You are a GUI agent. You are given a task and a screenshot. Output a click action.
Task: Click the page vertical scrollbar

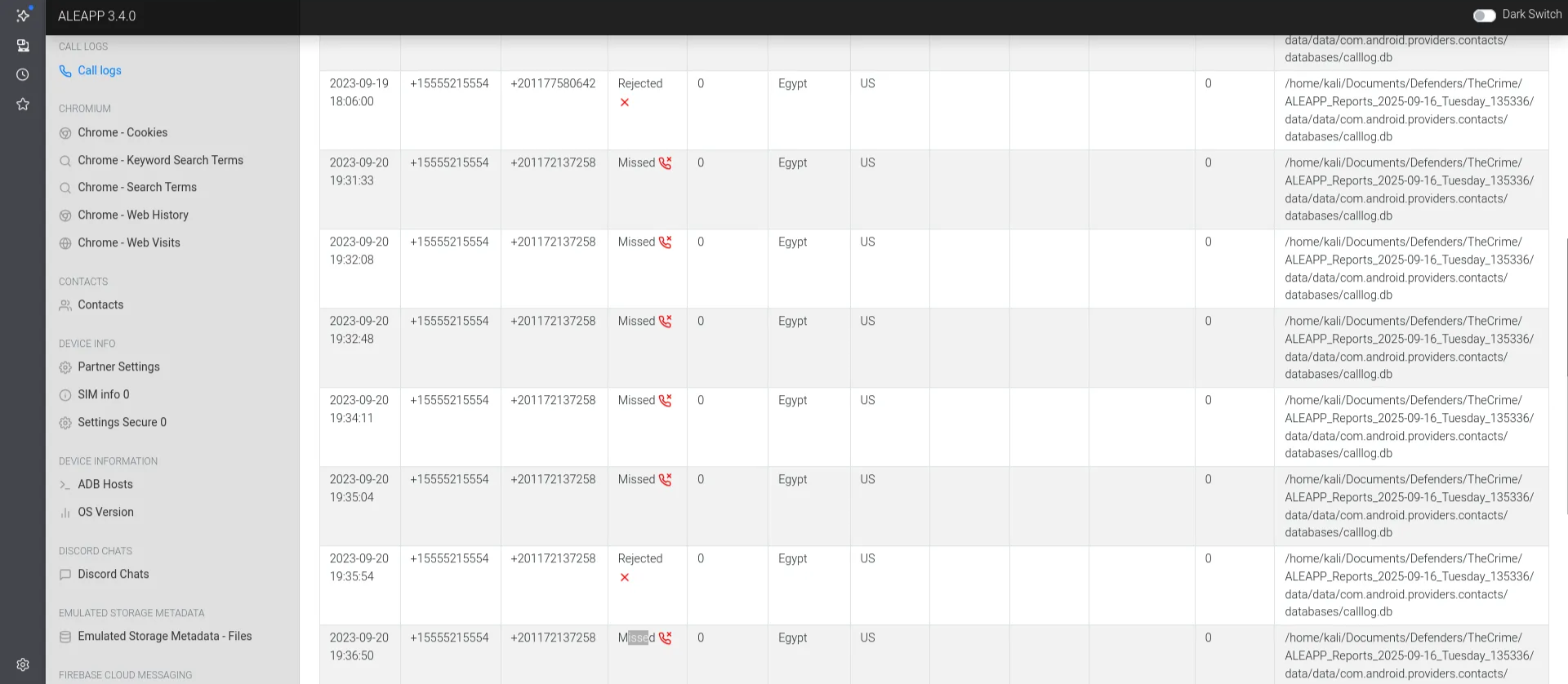[x=1566, y=375]
